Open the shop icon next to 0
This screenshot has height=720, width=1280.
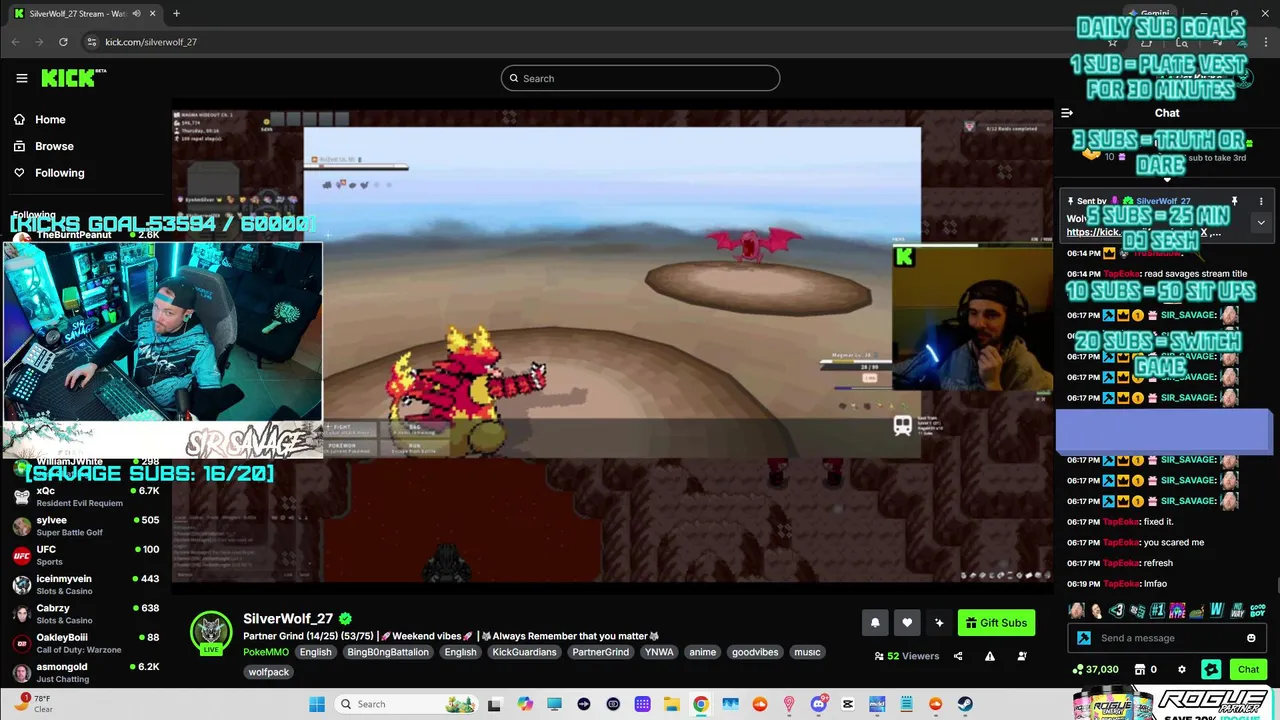[1139, 669]
